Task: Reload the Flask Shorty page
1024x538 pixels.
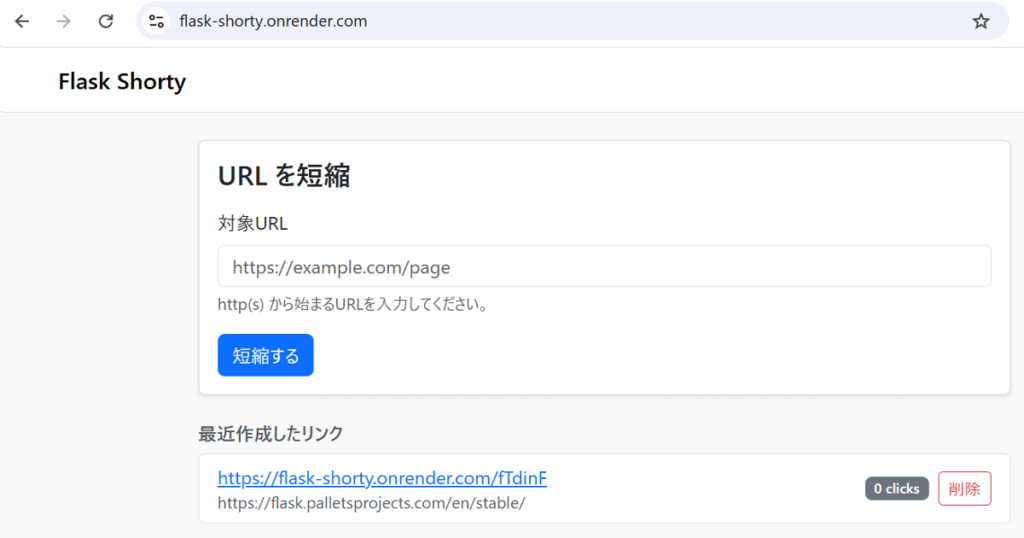Action: tap(106, 21)
